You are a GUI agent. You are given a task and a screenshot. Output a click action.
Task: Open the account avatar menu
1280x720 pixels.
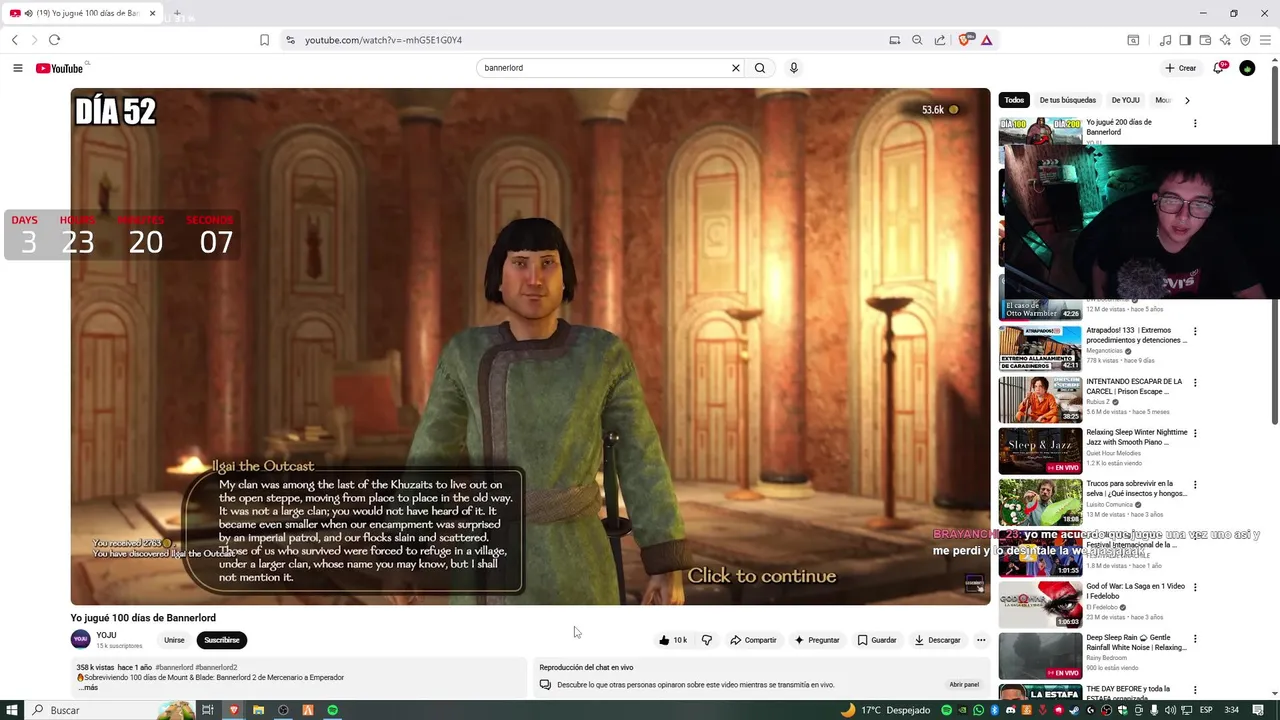coord(1247,68)
